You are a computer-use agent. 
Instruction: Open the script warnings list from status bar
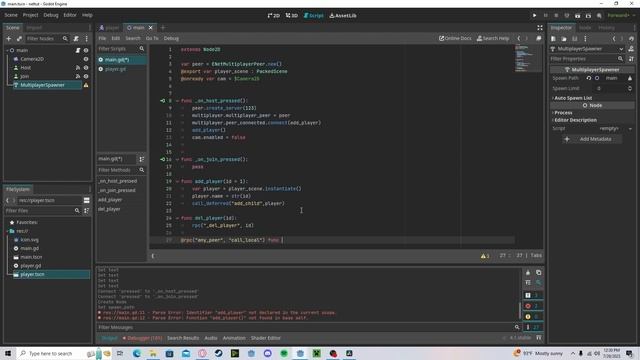[485, 256]
